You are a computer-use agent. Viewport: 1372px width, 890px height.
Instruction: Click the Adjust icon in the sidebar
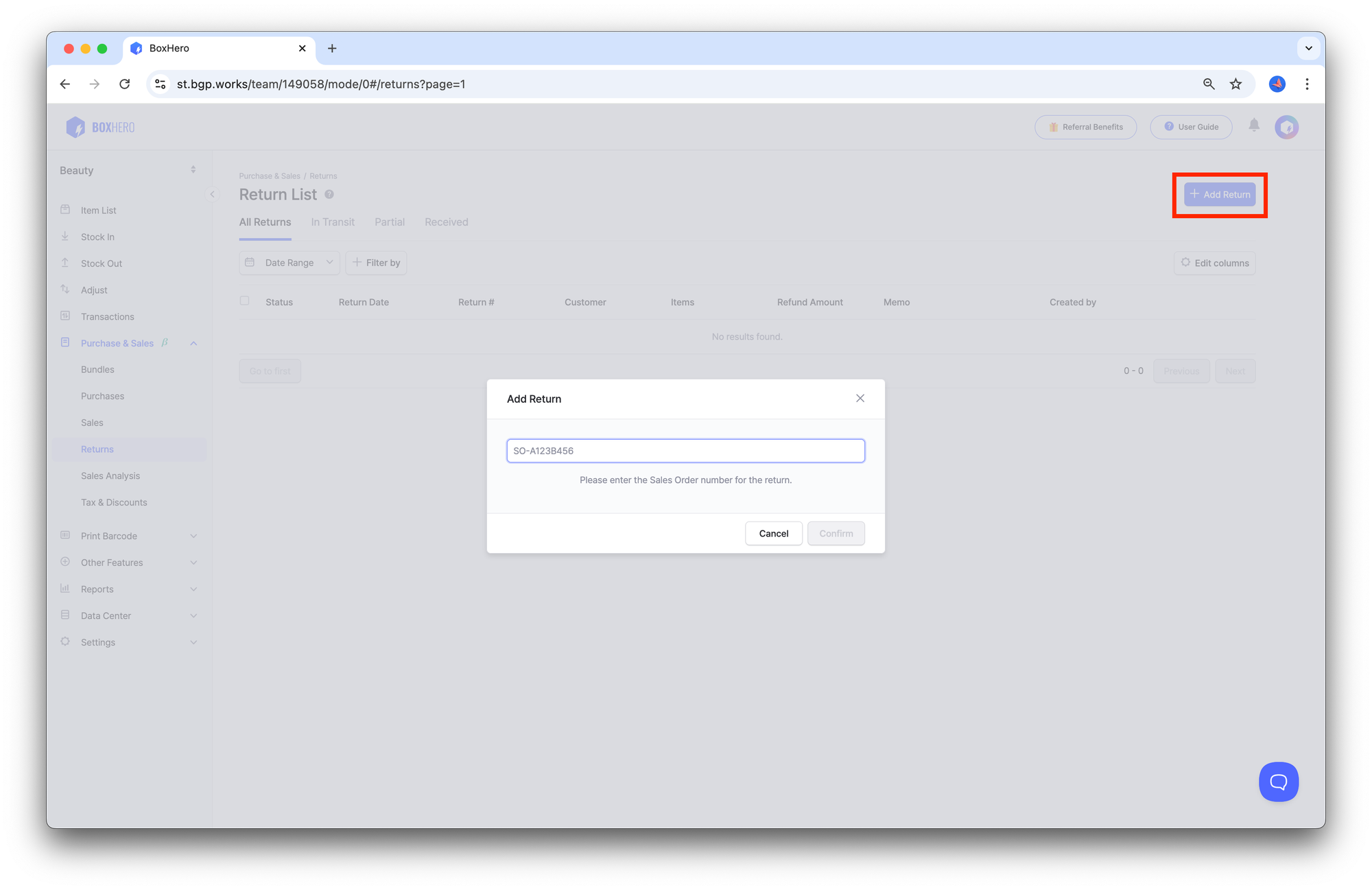pos(65,290)
